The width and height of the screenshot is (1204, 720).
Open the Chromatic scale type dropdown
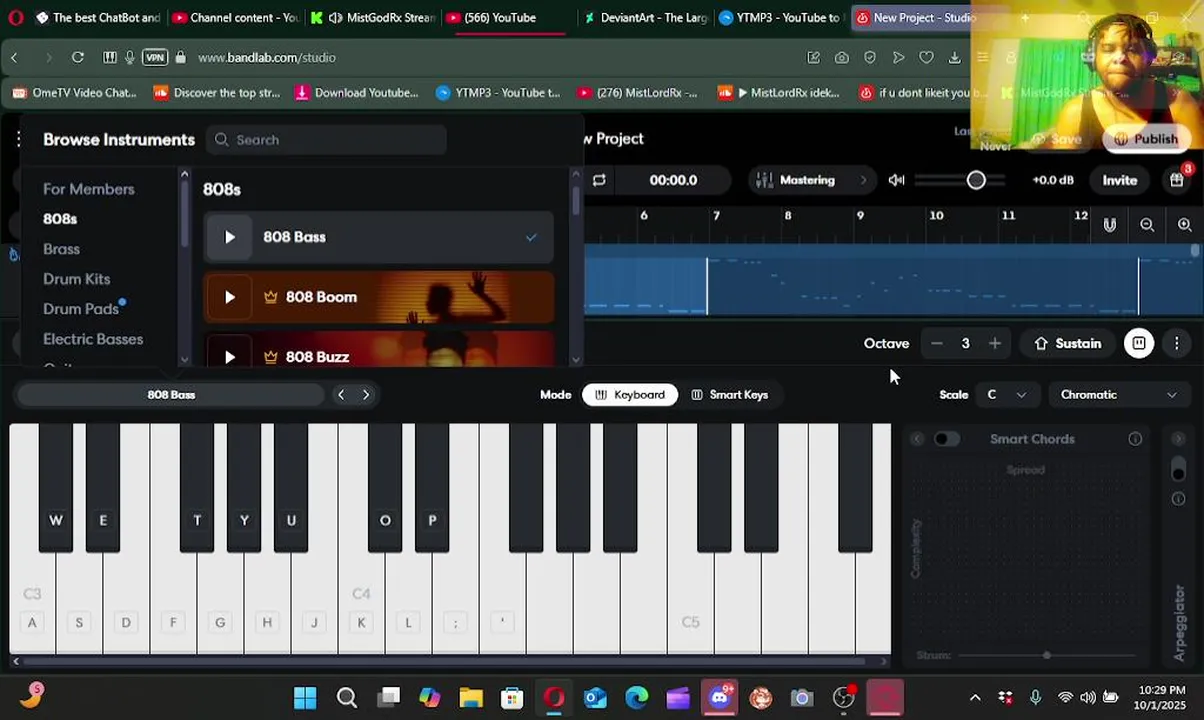coord(1118,394)
